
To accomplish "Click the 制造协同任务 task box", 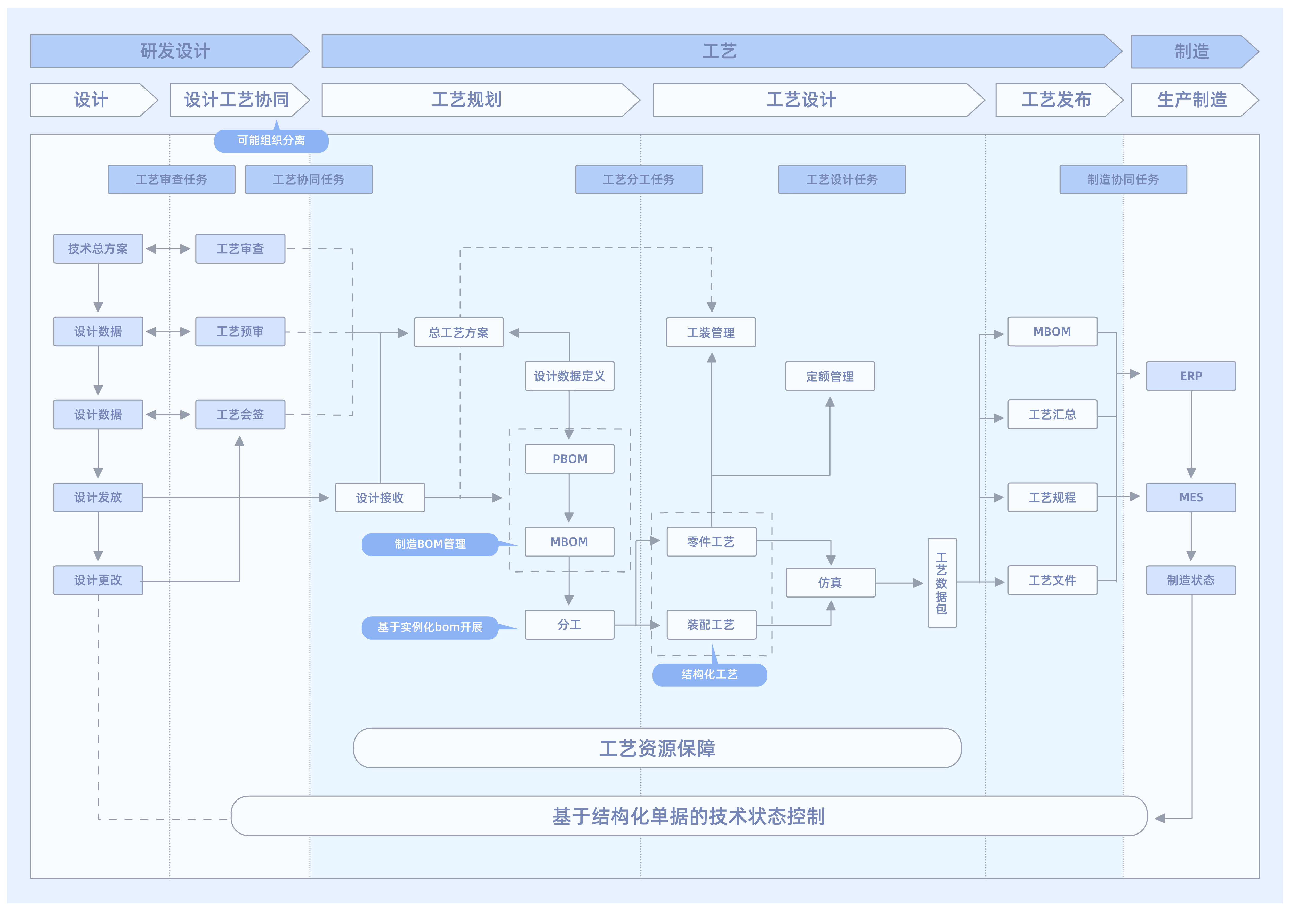I will tap(1122, 180).
